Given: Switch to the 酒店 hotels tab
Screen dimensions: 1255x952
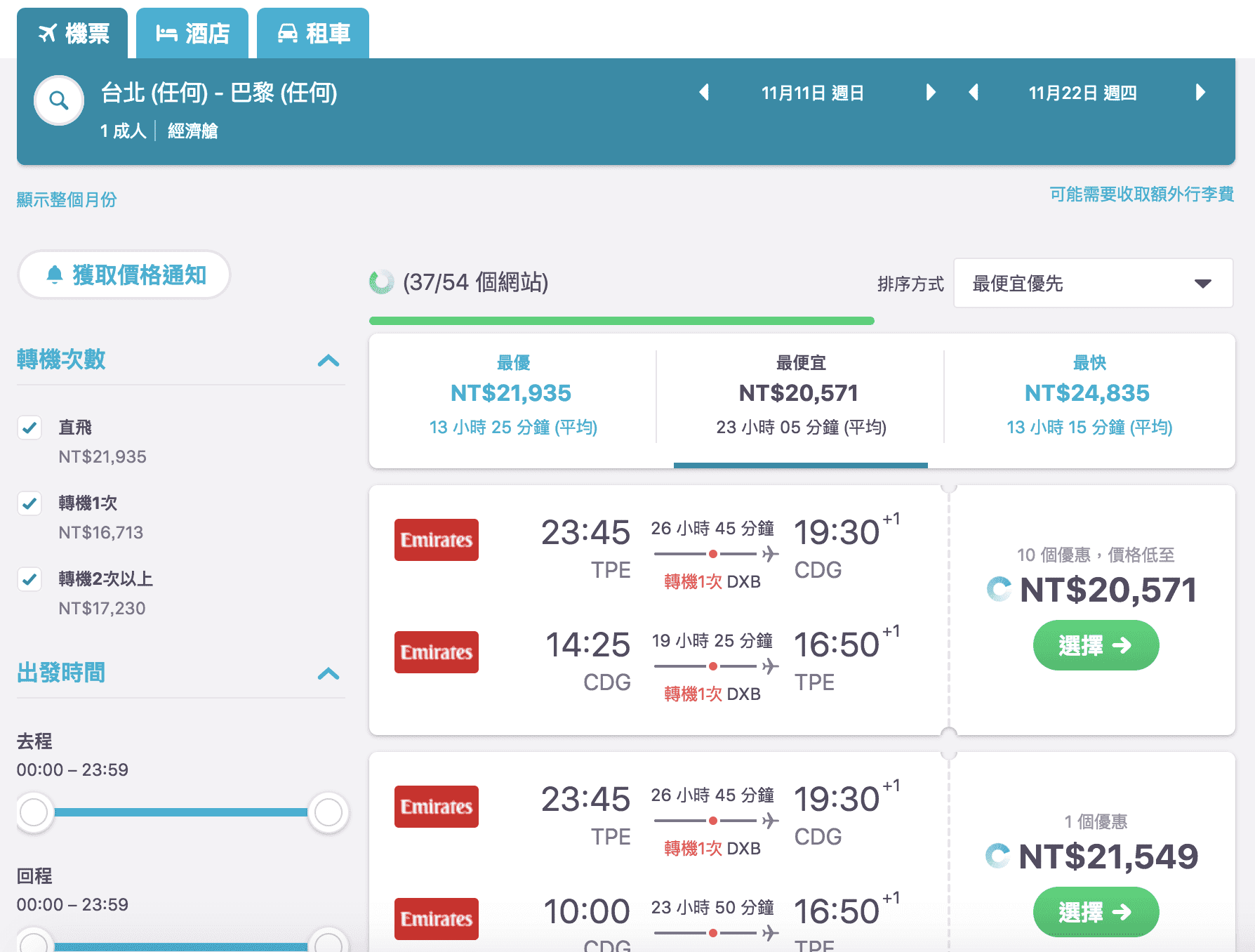Looking at the screenshot, I should [x=192, y=33].
